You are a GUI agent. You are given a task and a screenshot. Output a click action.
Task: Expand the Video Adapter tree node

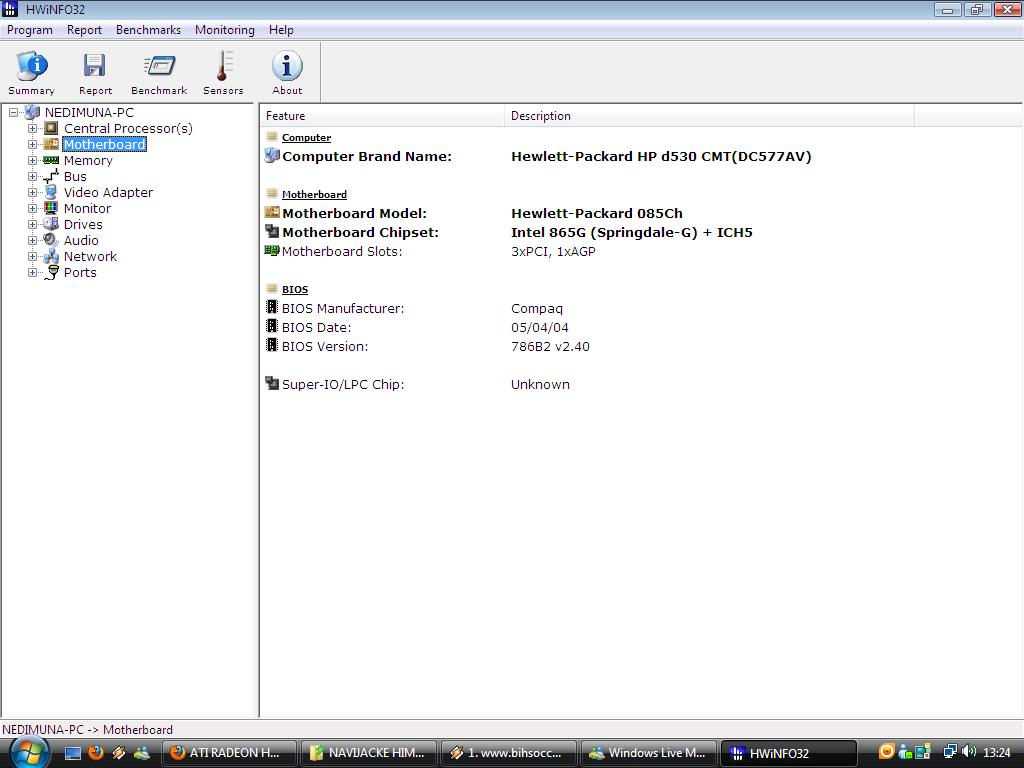(x=32, y=193)
